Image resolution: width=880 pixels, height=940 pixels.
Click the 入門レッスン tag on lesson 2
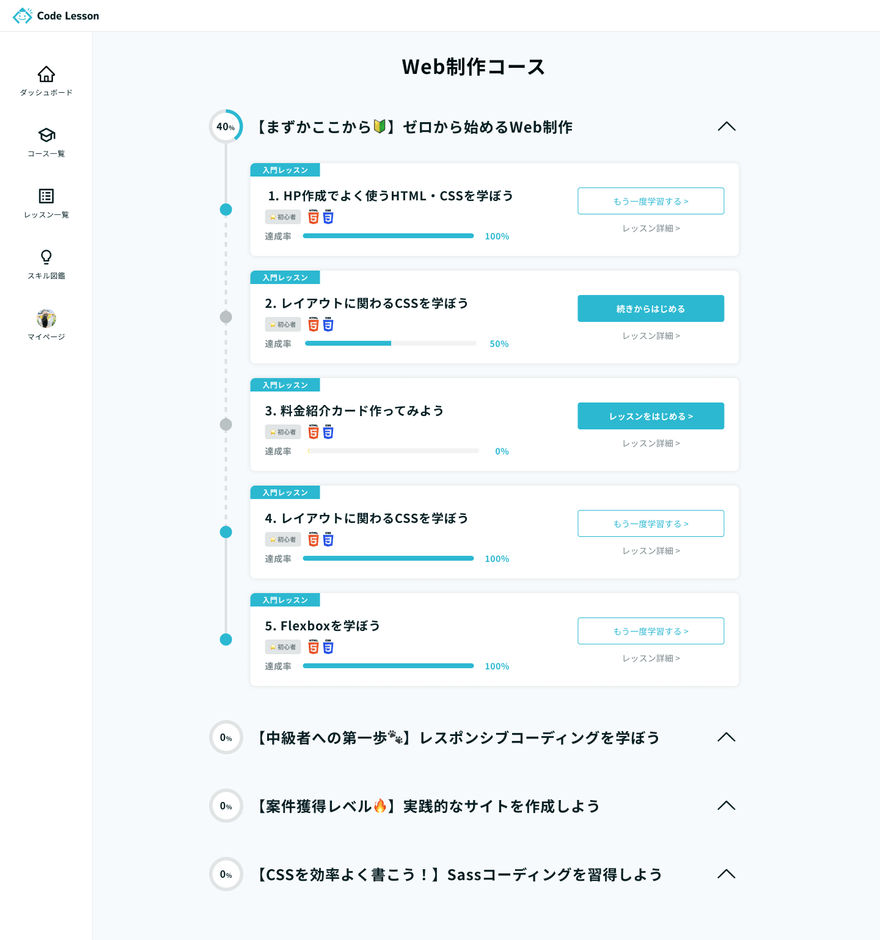(285, 277)
